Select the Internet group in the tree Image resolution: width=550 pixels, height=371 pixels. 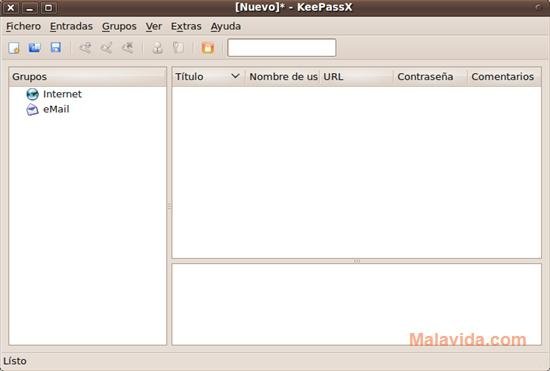[62, 94]
